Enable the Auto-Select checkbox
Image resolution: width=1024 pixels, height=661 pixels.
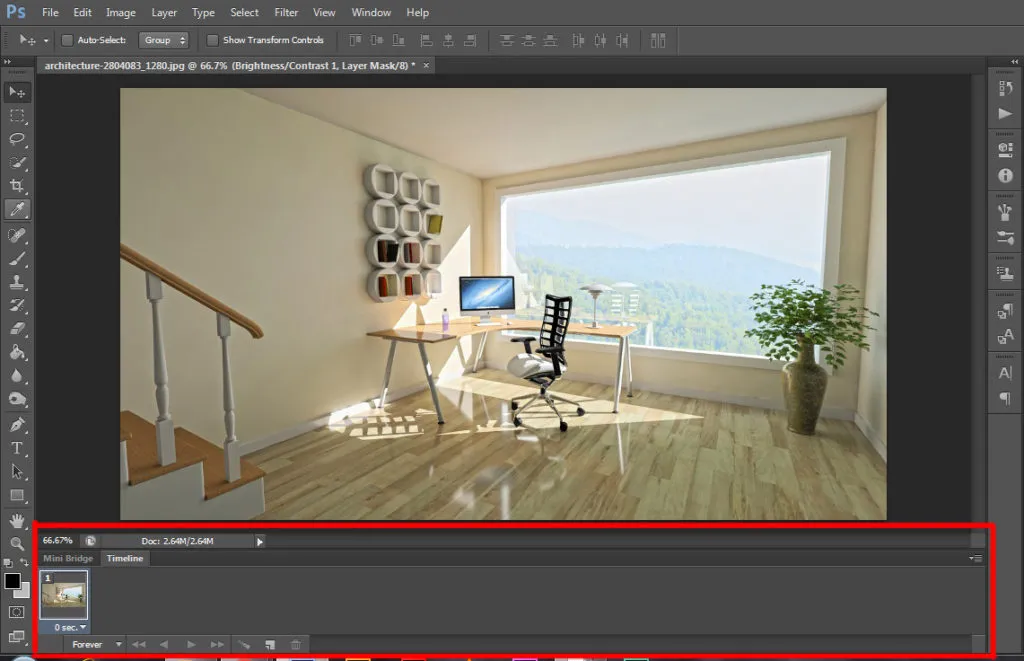click(68, 40)
